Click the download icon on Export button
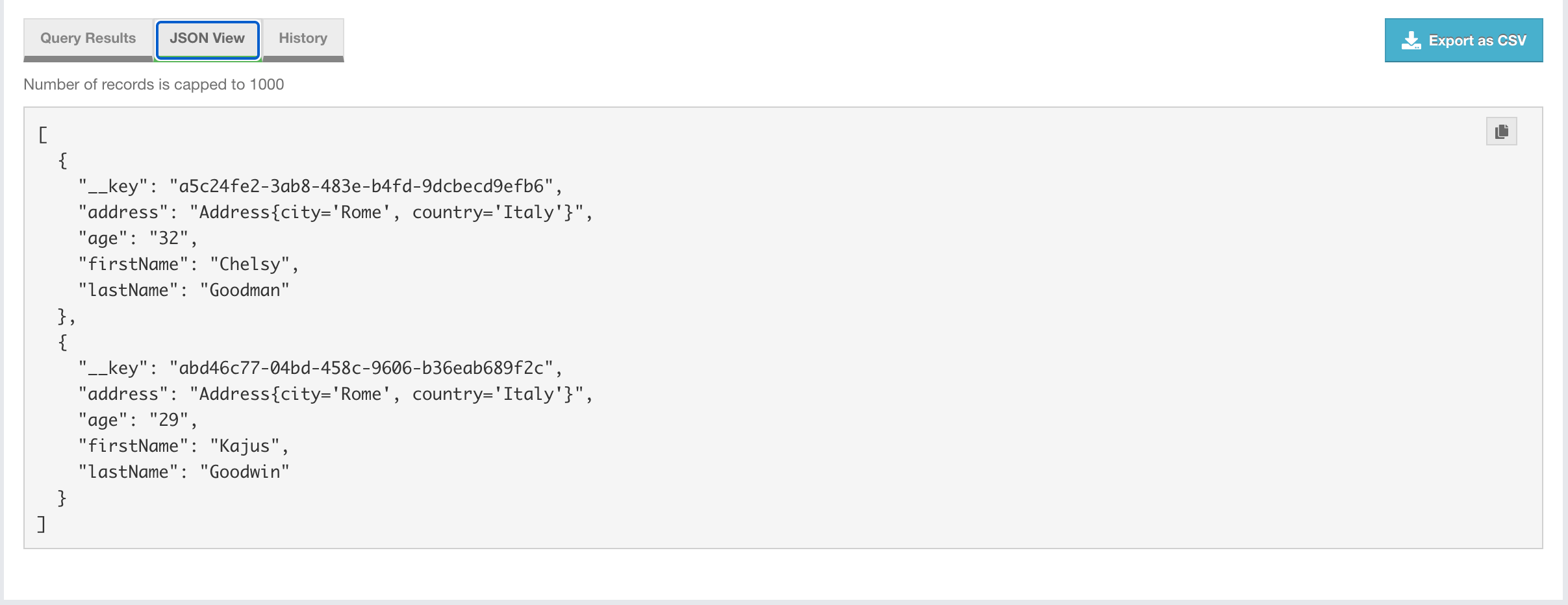Image resolution: width=1568 pixels, height=605 pixels. click(1411, 41)
